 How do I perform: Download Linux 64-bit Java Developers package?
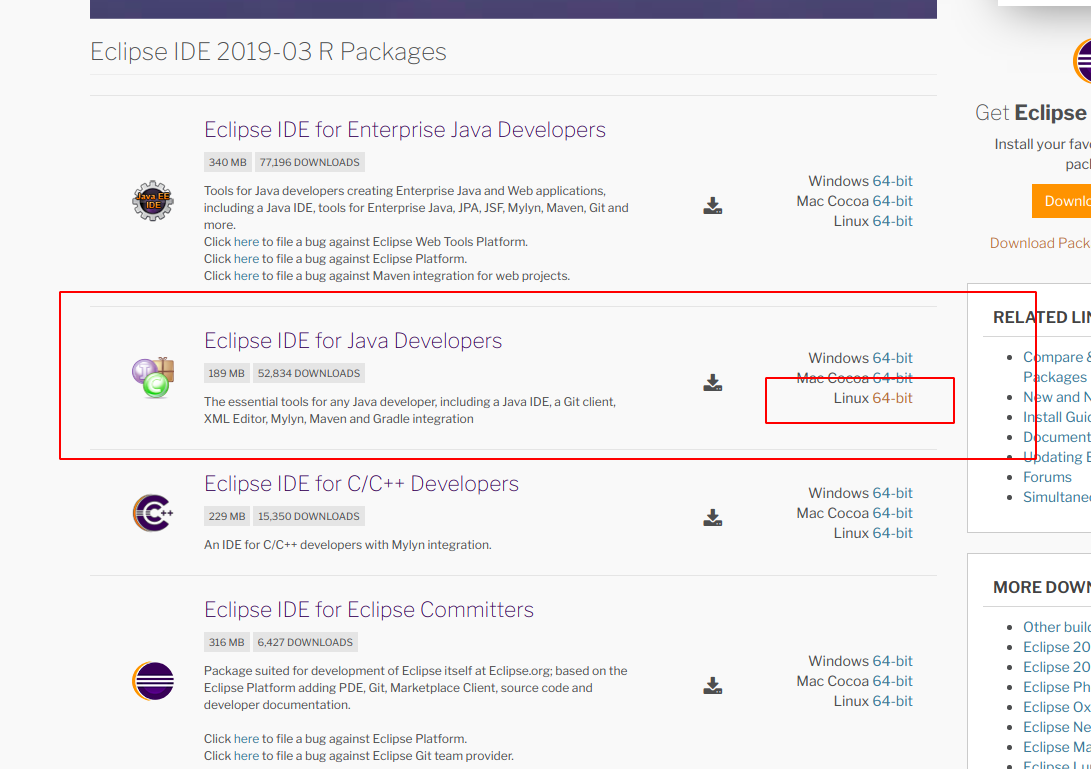pyautogui.click(x=892, y=398)
